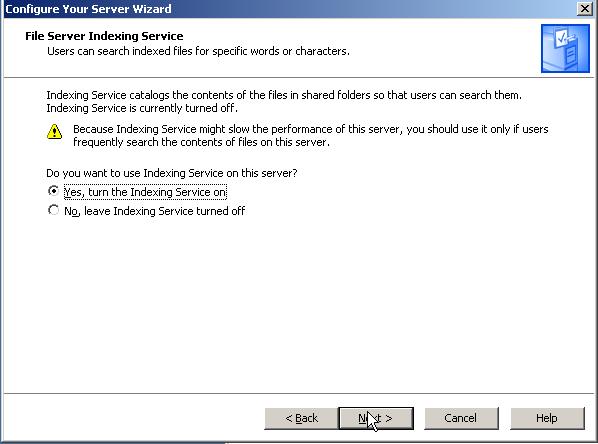Click the 'Indexing Service catalogs the contents' description
The image size is (598, 444).
284,95
